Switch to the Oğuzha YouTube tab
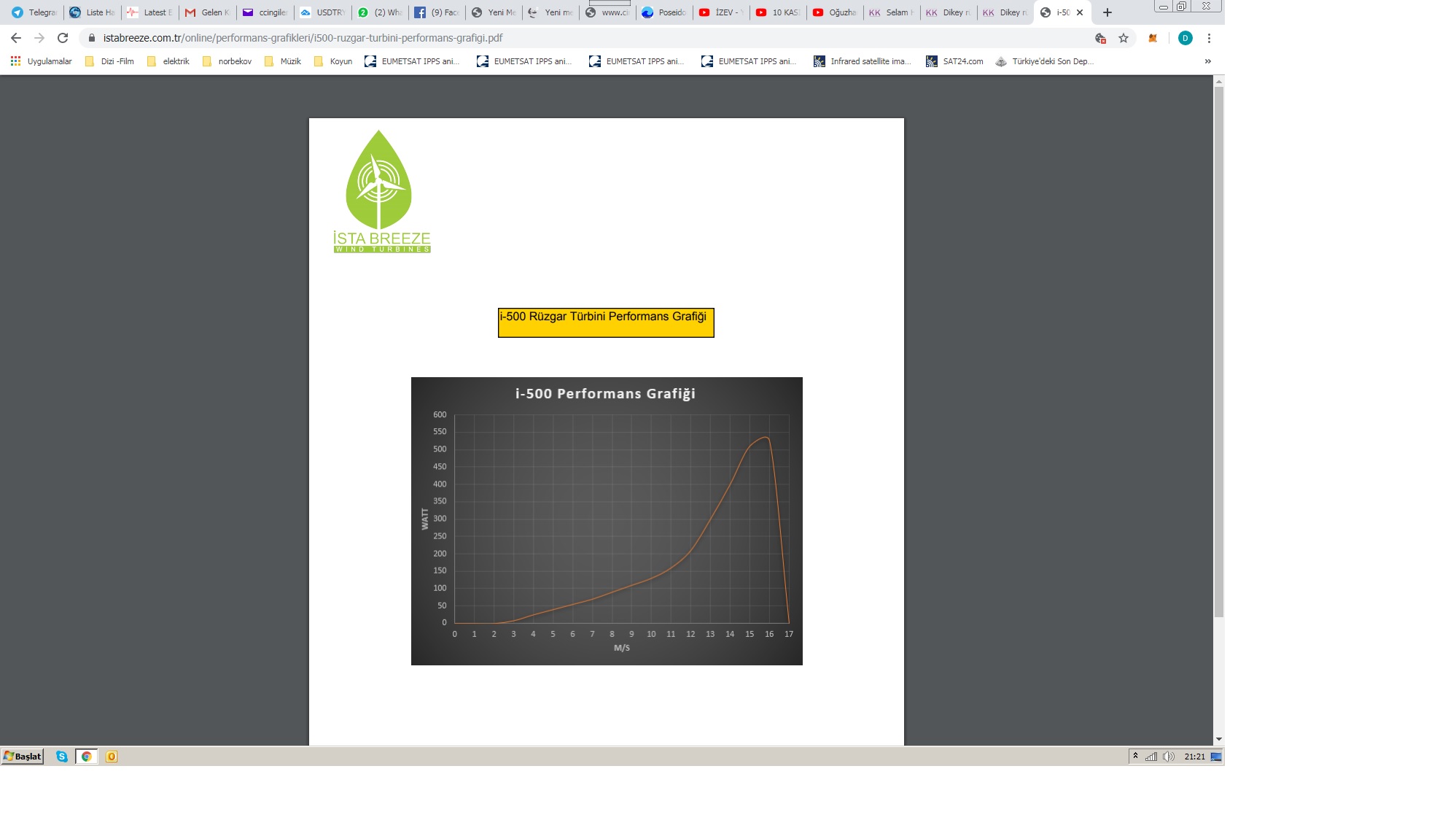Image resolution: width=1456 pixels, height=820 pixels. [x=835, y=12]
